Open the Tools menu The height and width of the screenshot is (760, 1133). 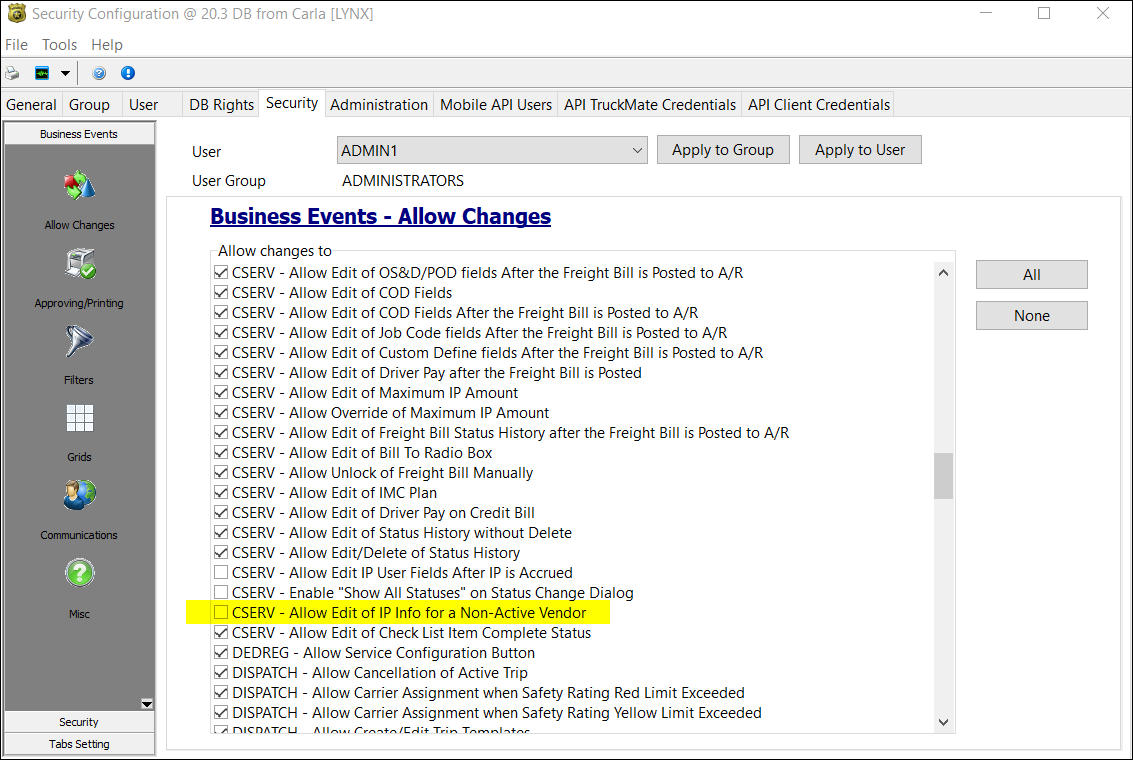click(59, 45)
